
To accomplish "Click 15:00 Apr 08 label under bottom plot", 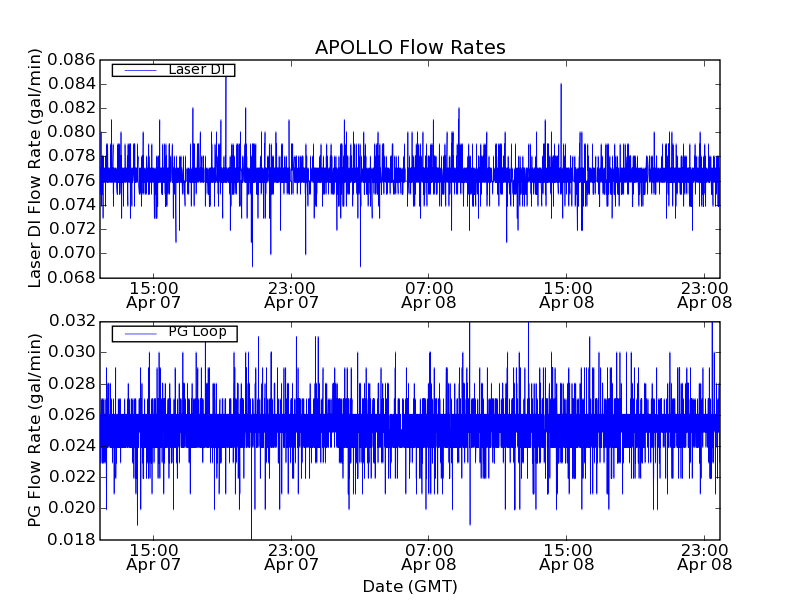I will [567, 556].
